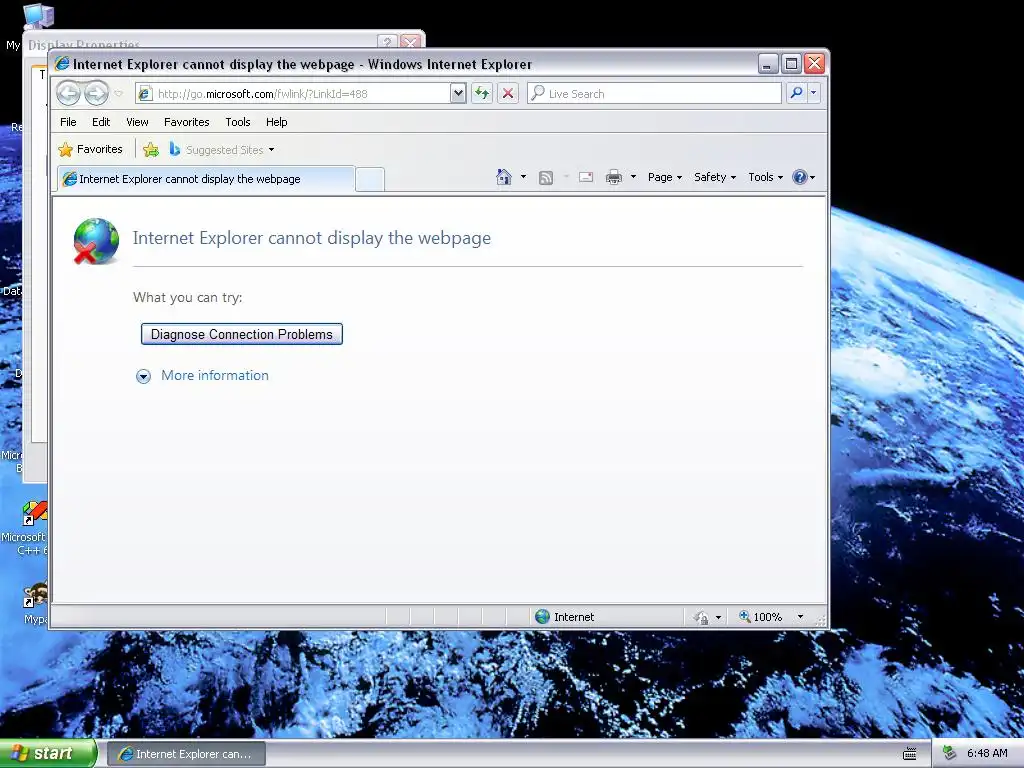Open the File menu
This screenshot has width=1024, height=768.
[68, 122]
